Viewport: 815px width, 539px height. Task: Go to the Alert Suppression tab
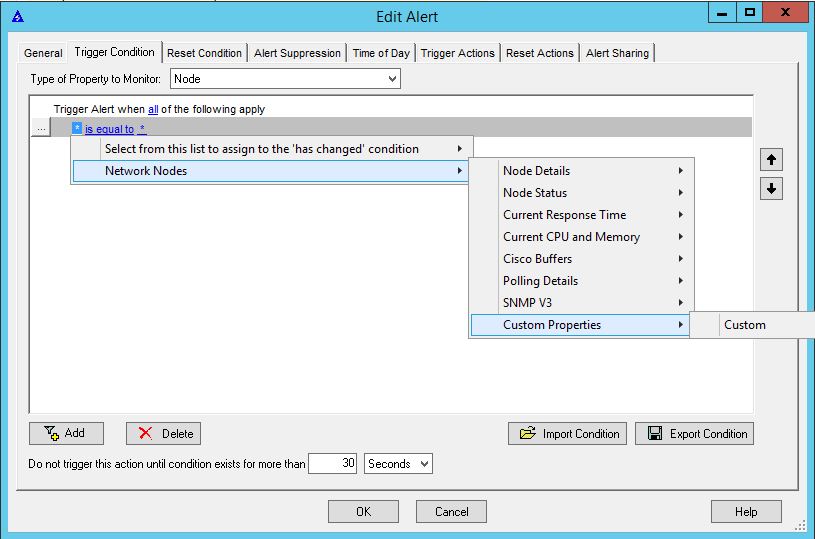pos(297,53)
